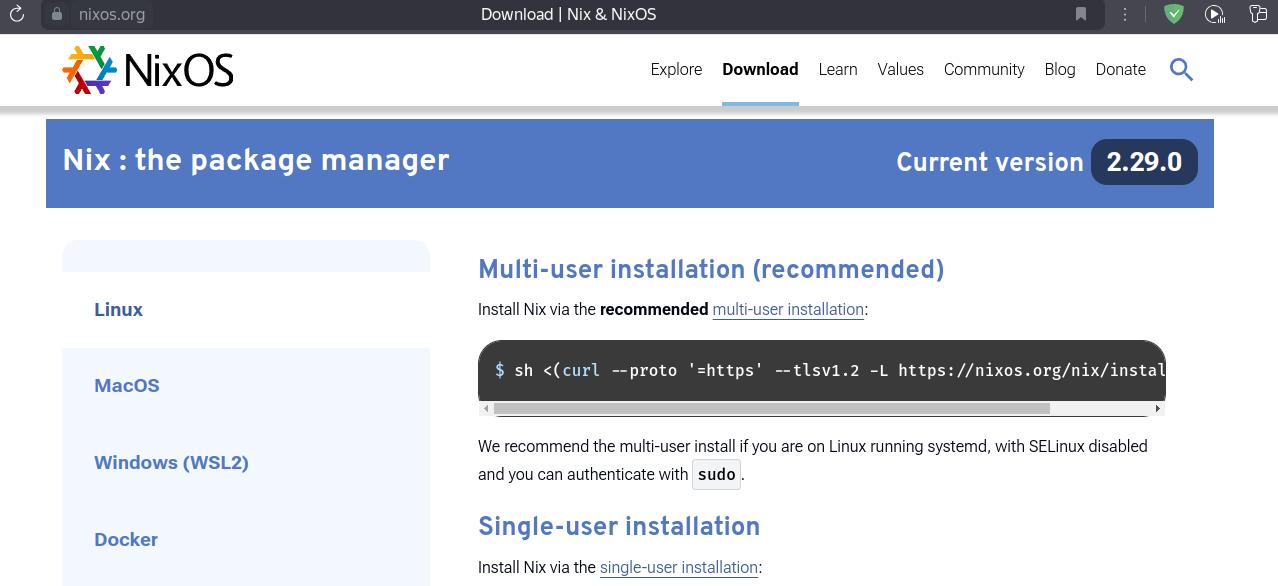This screenshot has height=586, width=1278.
Task: Click the NixOS snowflake logo
Action: point(89,70)
